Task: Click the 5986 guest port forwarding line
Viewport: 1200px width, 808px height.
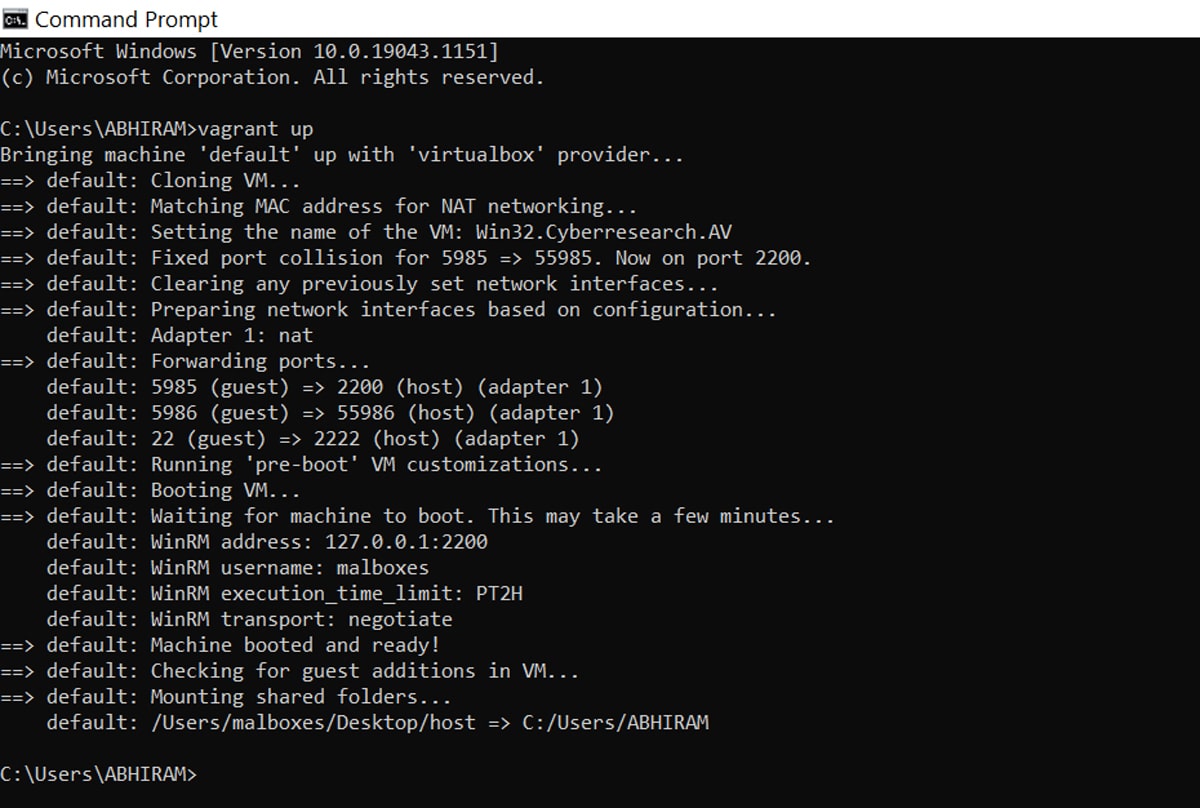Action: click(x=330, y=413)
